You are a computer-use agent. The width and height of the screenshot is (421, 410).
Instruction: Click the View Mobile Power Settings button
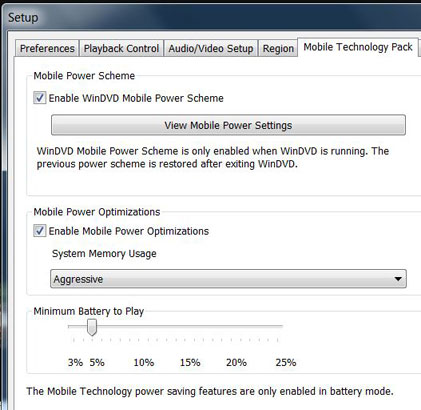(228, 125)
